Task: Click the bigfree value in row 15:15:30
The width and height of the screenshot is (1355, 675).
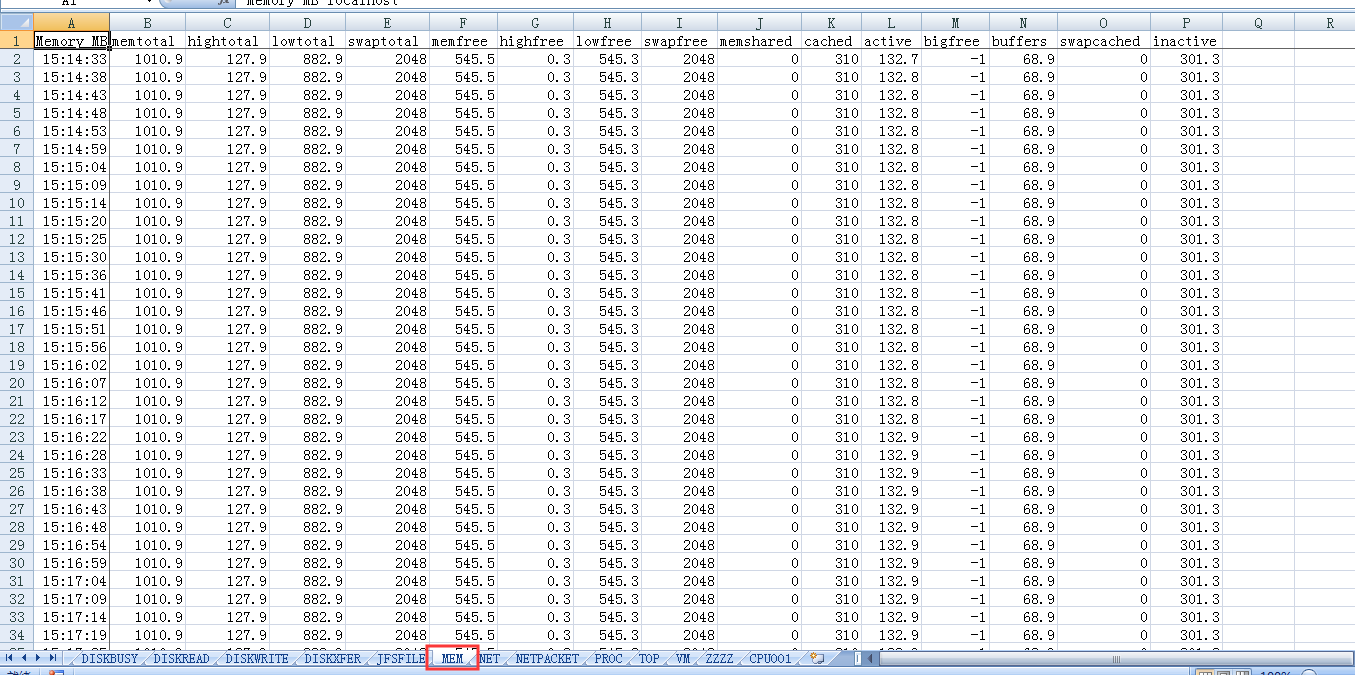Action: pos(955,257)
